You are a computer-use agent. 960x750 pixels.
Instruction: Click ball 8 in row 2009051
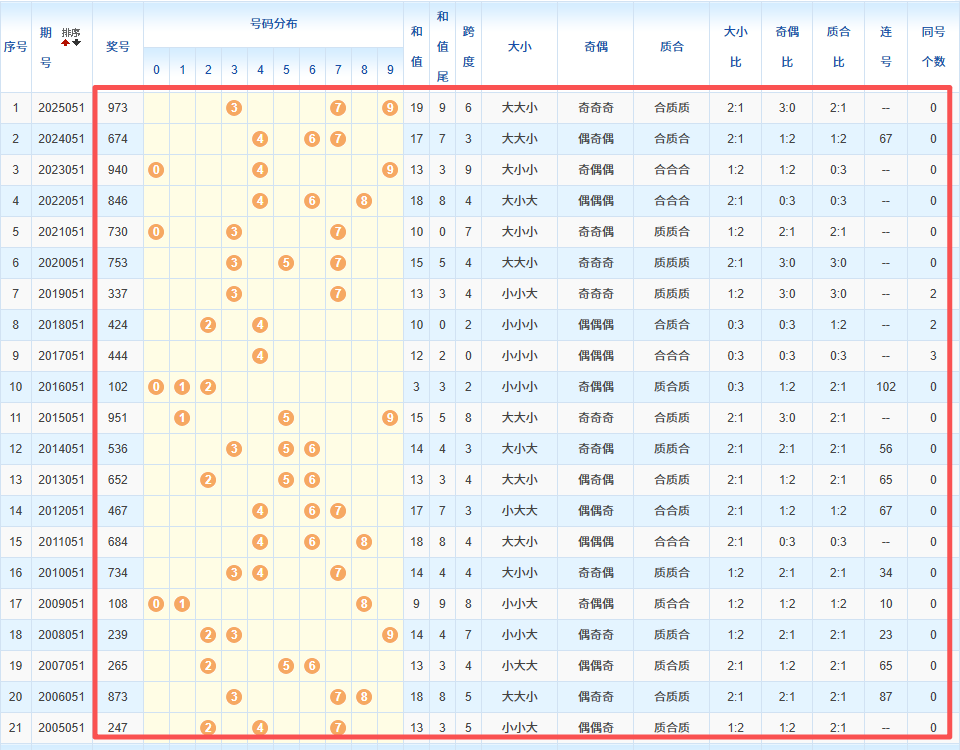pos(363,603)
